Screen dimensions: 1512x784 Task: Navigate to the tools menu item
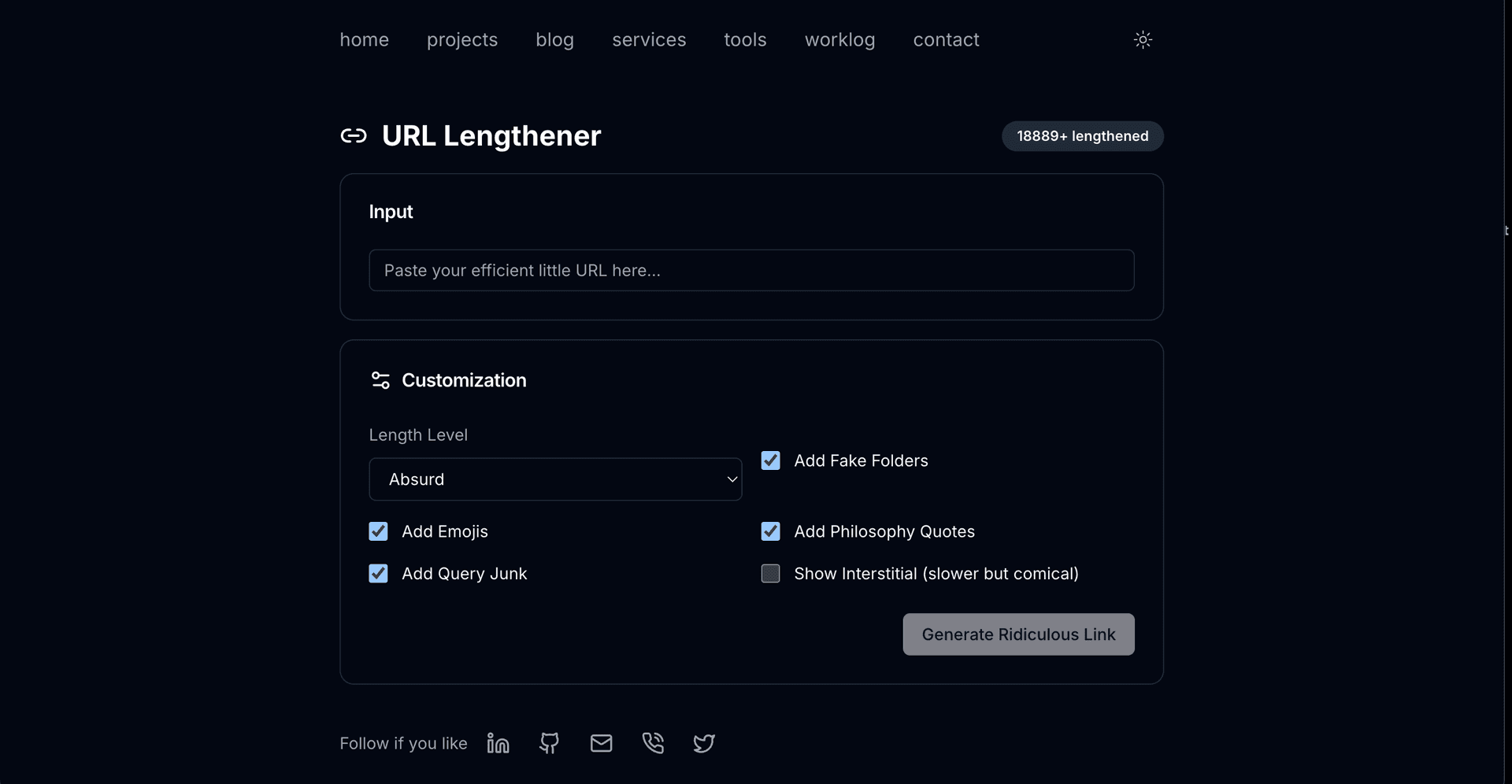744,39
